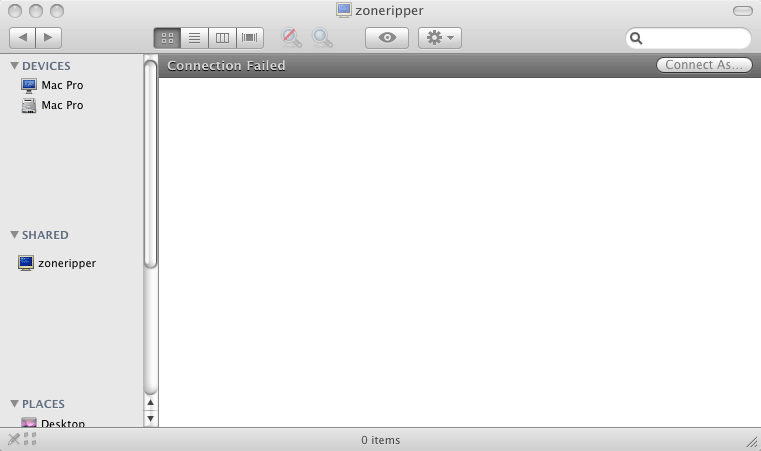Image resolution: width=761 pixels, height=451 pixels.
Task: Close the zoneripper window
Action: [15, 11]
